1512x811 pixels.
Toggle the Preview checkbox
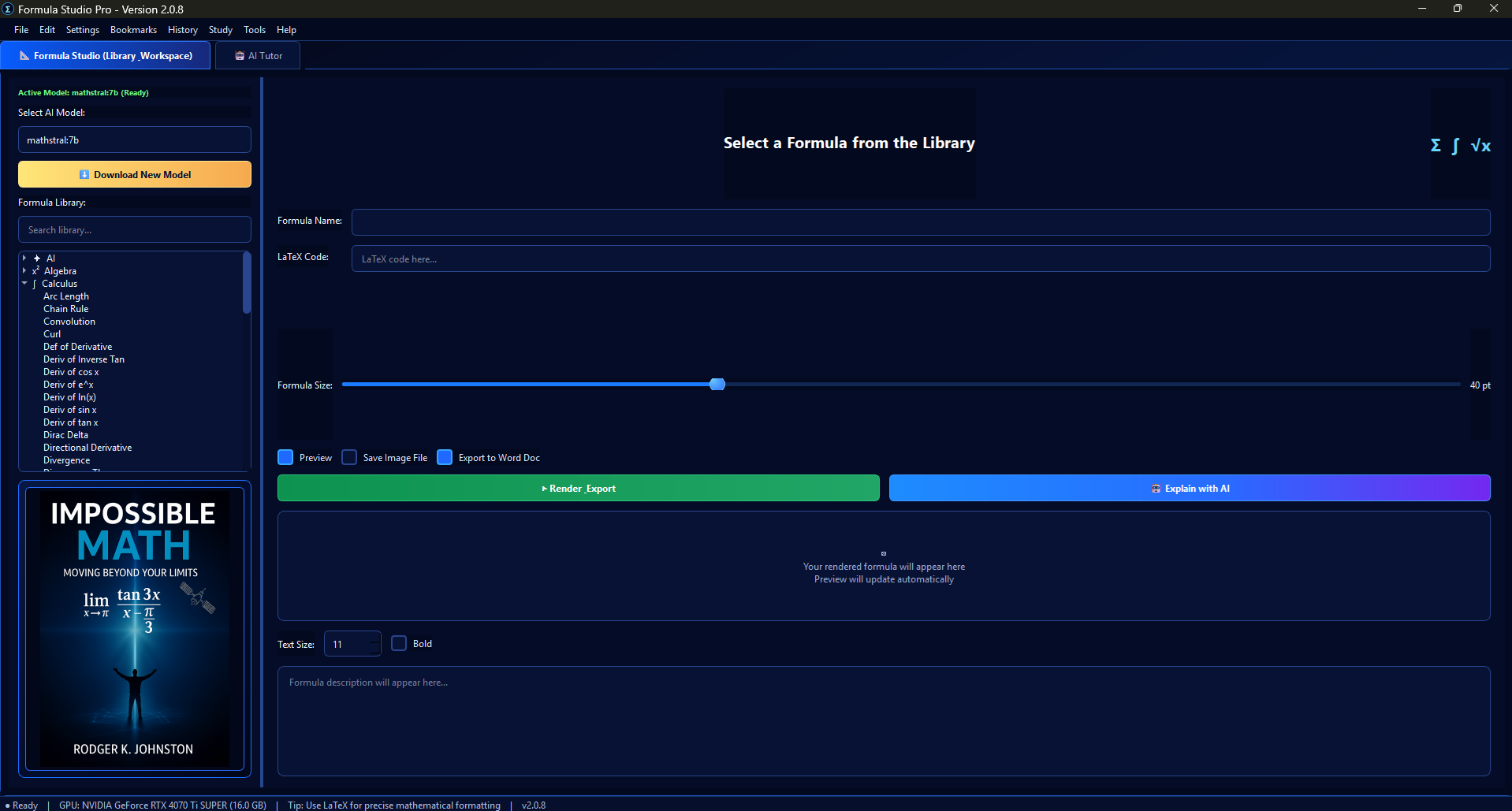pos(285,457)
